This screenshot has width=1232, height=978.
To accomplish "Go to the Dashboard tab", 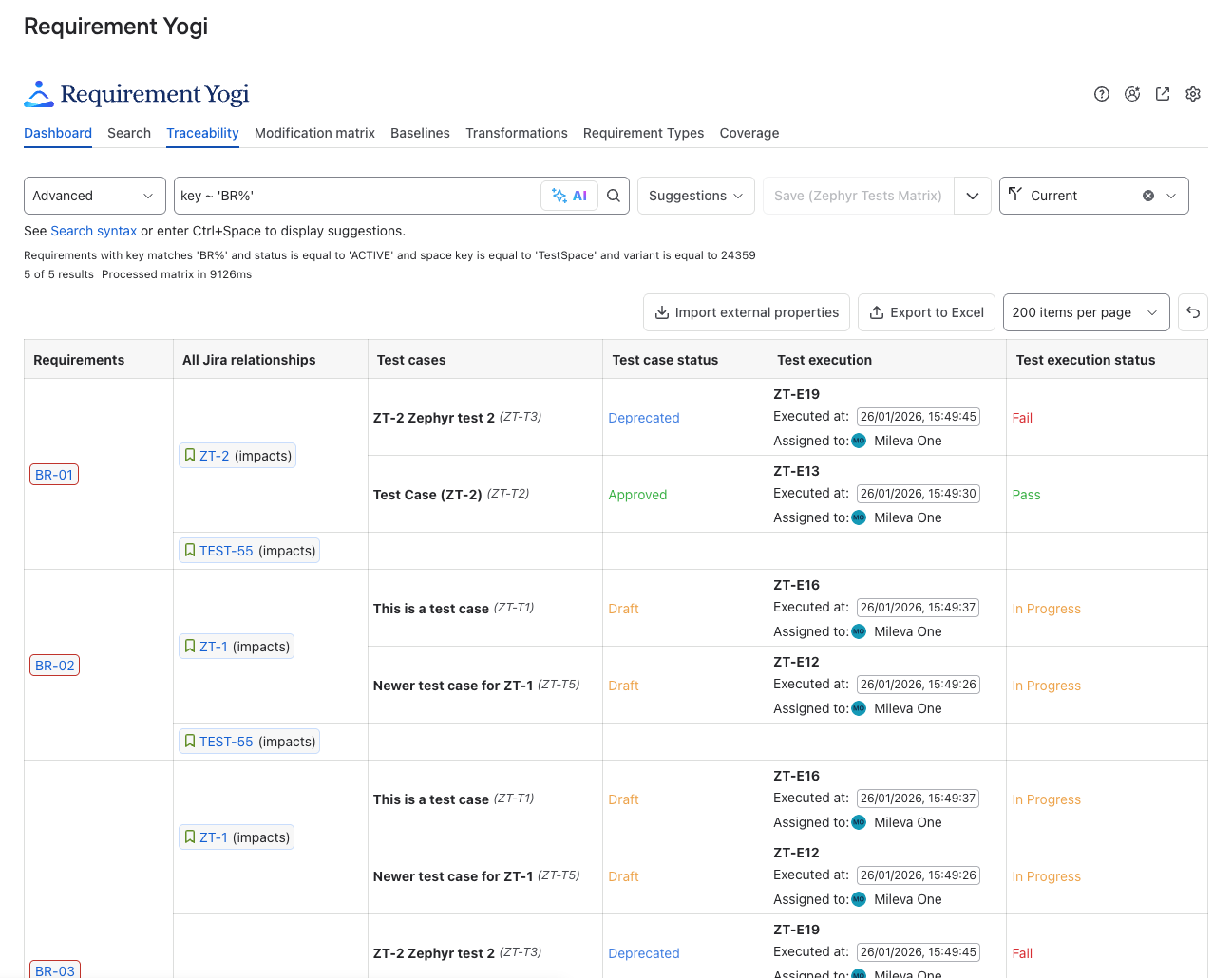I will point(58,133).
